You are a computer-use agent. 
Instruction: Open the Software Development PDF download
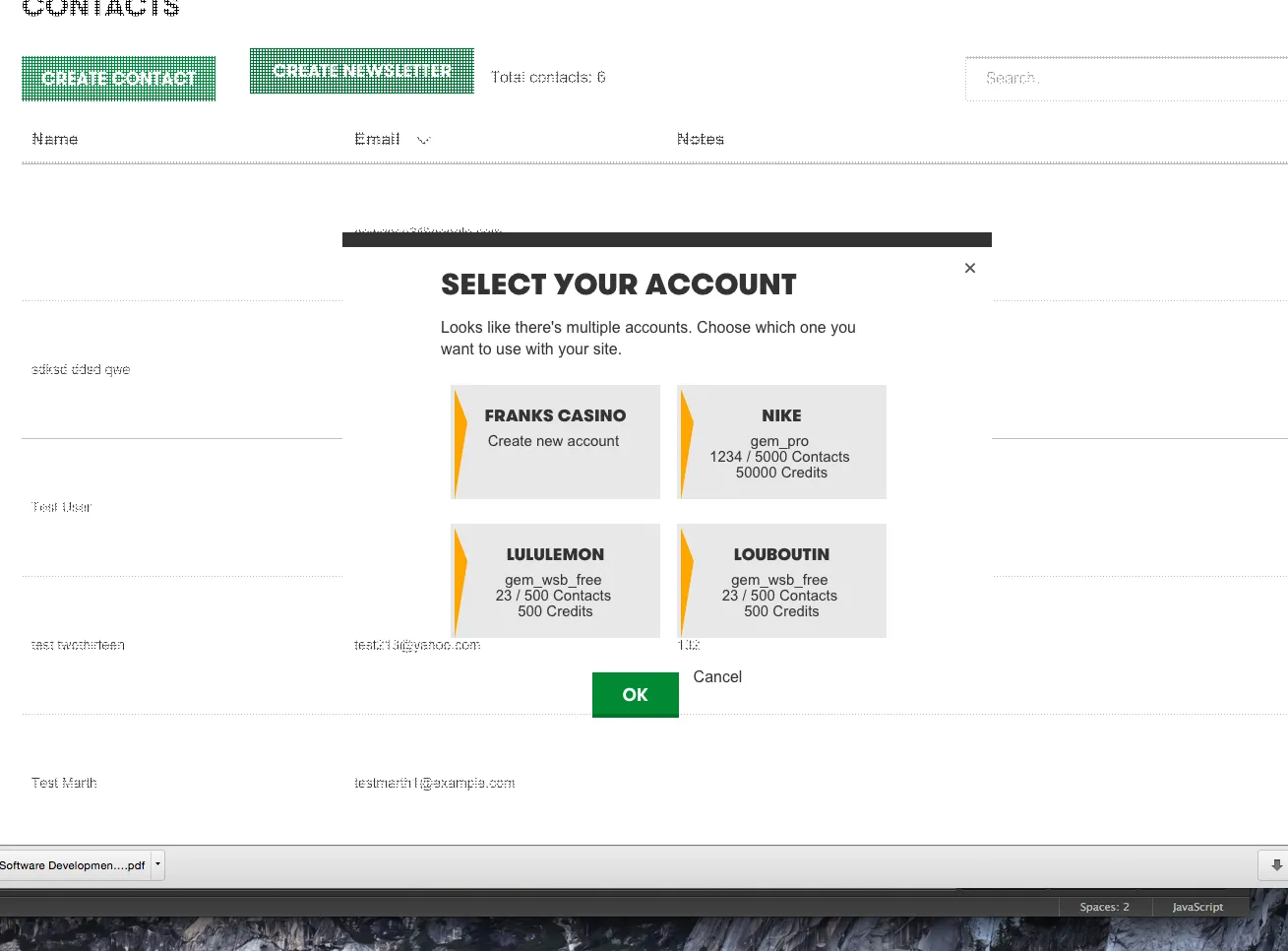[x=73, y=865]
